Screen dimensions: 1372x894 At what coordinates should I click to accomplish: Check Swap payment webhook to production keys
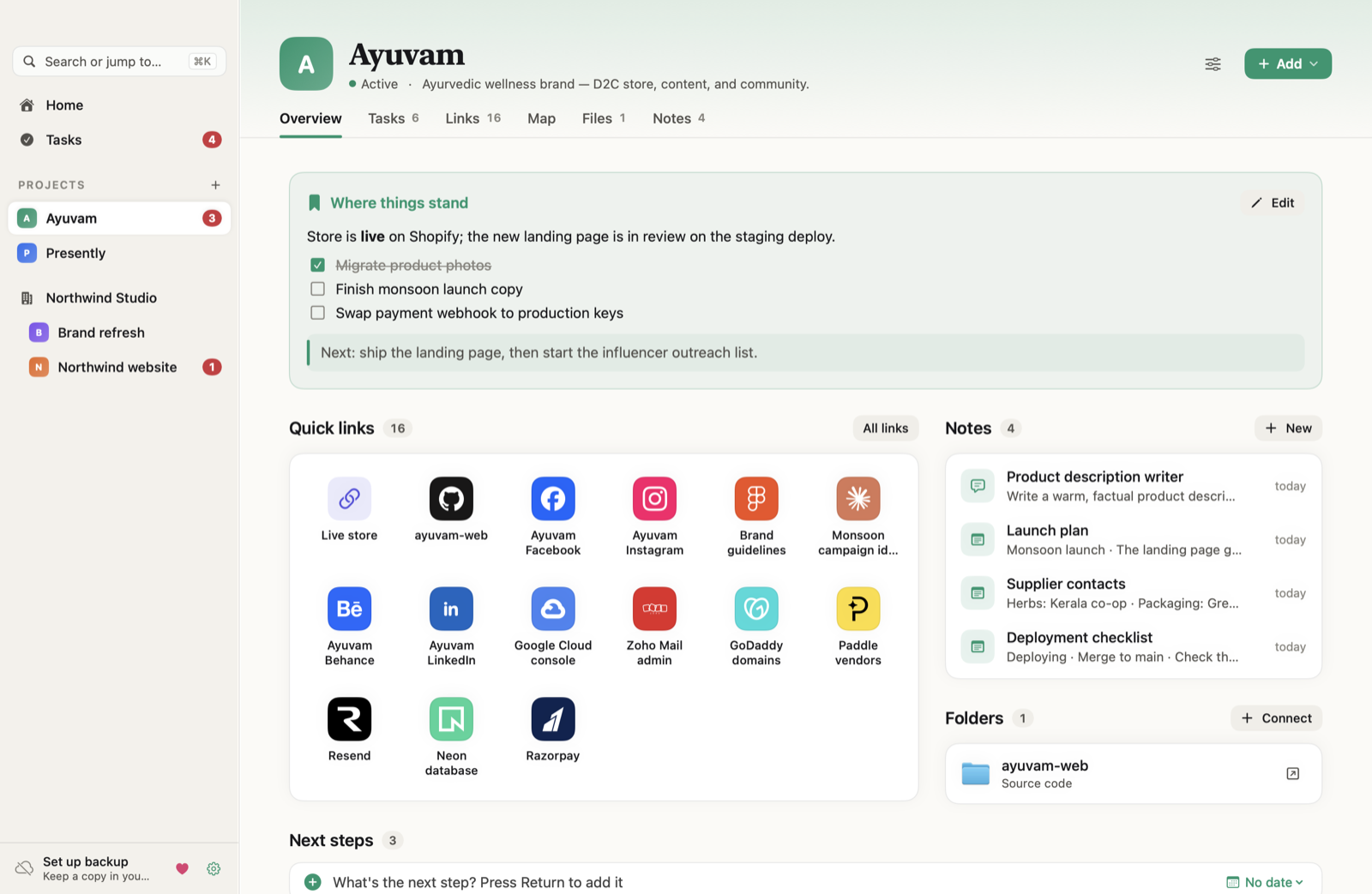click(x=317, y=313)
